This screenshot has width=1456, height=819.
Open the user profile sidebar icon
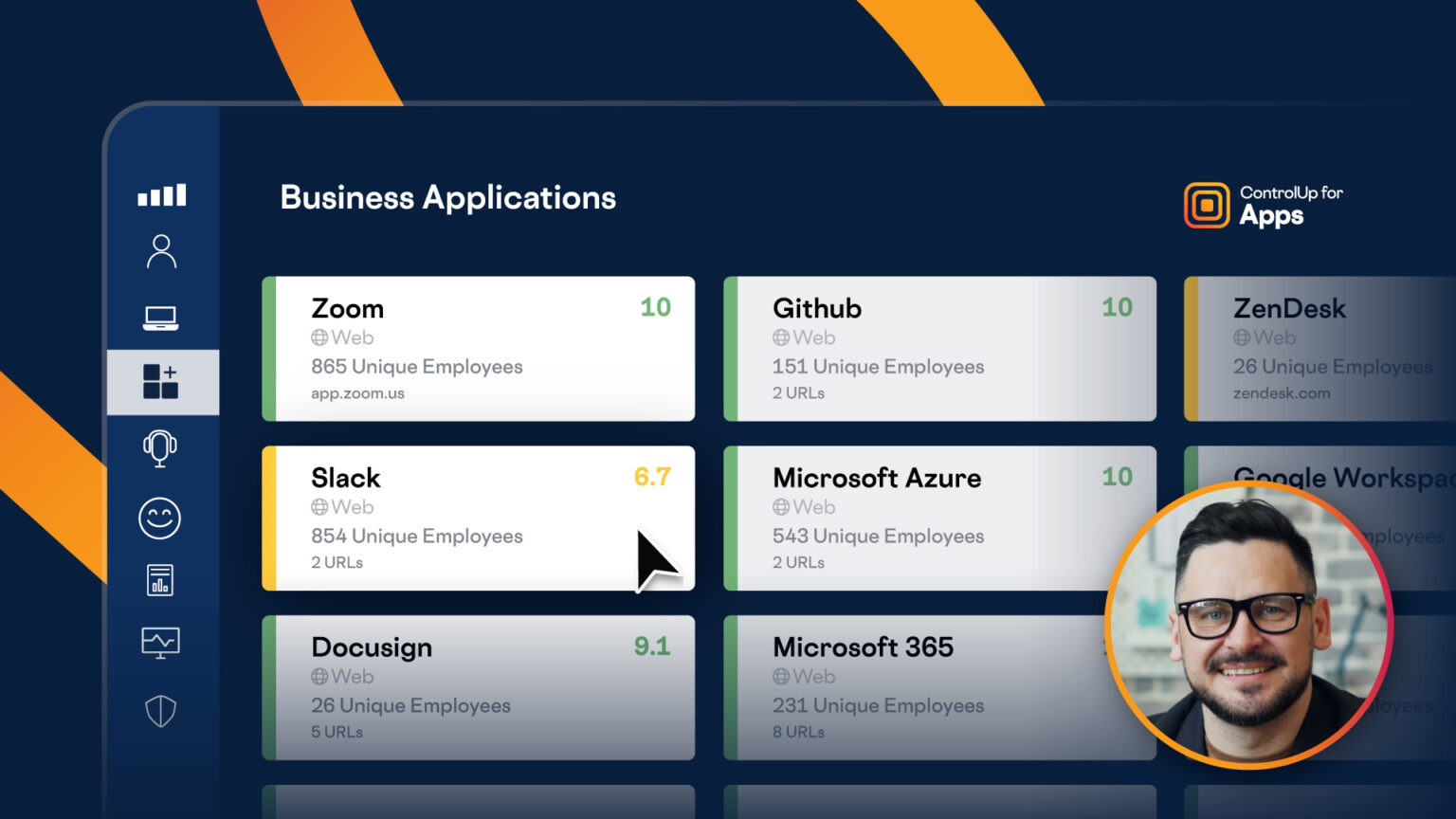pyautogui.click(x=161, y=252)
